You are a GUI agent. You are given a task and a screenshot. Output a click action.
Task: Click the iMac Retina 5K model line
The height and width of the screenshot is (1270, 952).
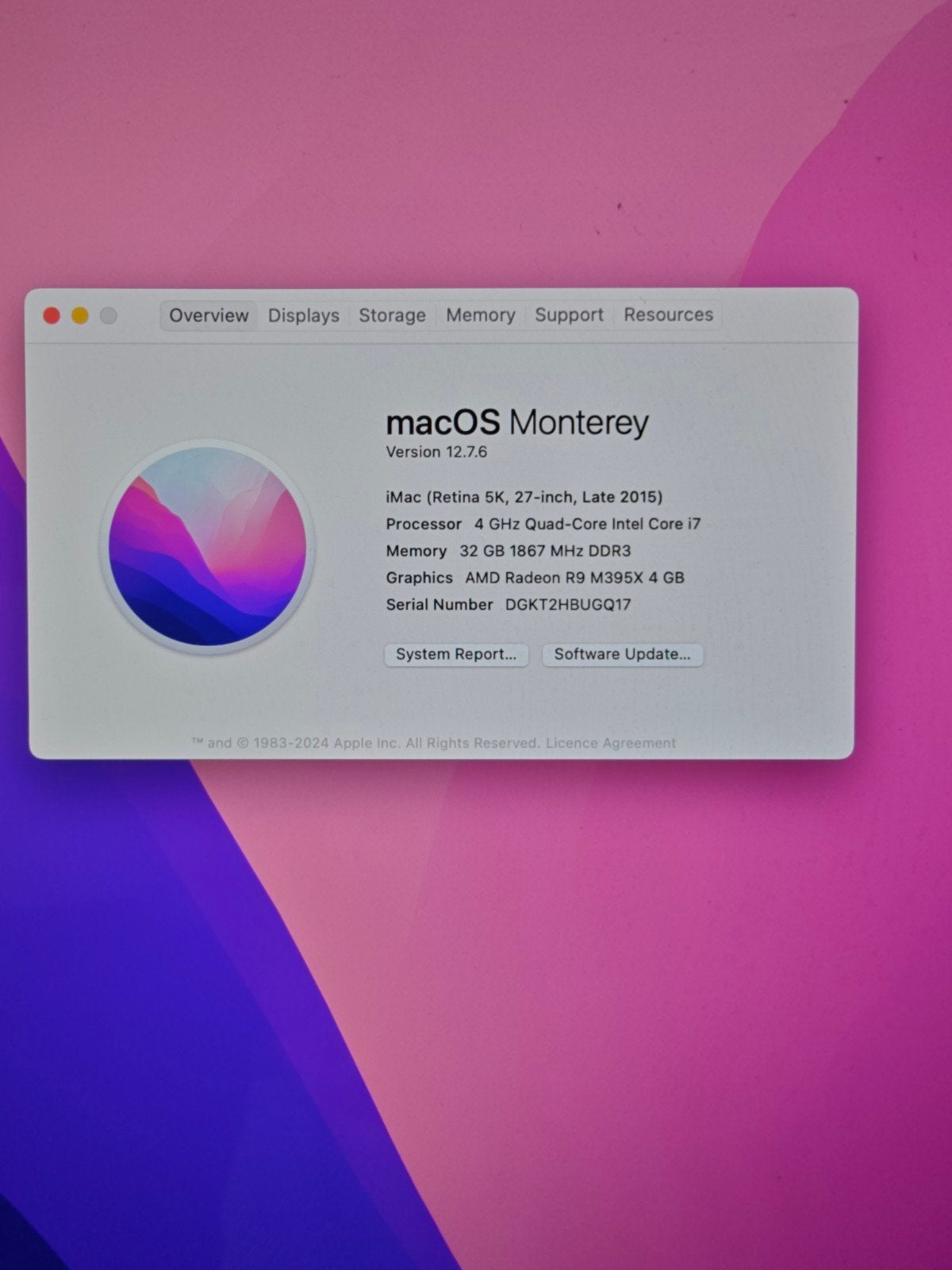point(524,497)
